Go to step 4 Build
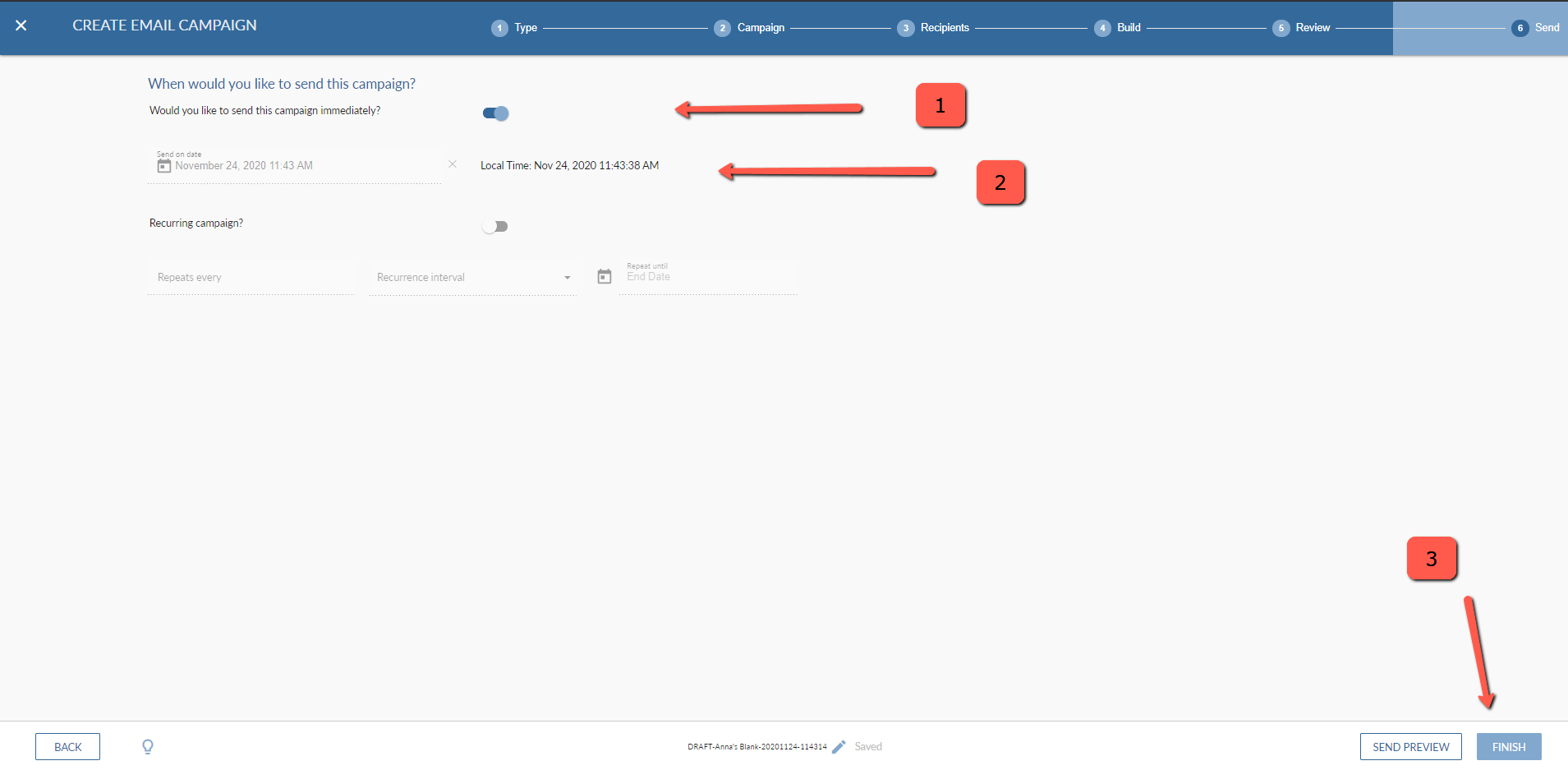 (x=1117, y=28)
